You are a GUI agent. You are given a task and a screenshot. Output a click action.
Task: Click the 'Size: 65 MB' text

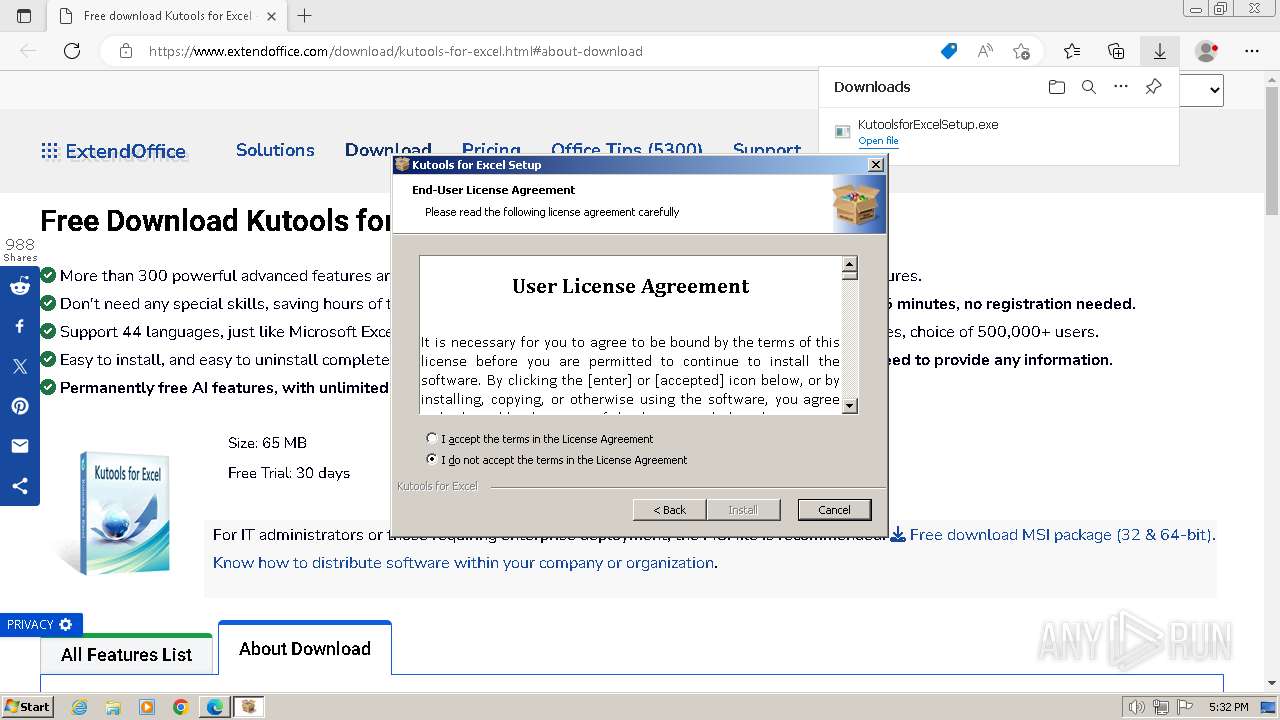tap(267, 443)
